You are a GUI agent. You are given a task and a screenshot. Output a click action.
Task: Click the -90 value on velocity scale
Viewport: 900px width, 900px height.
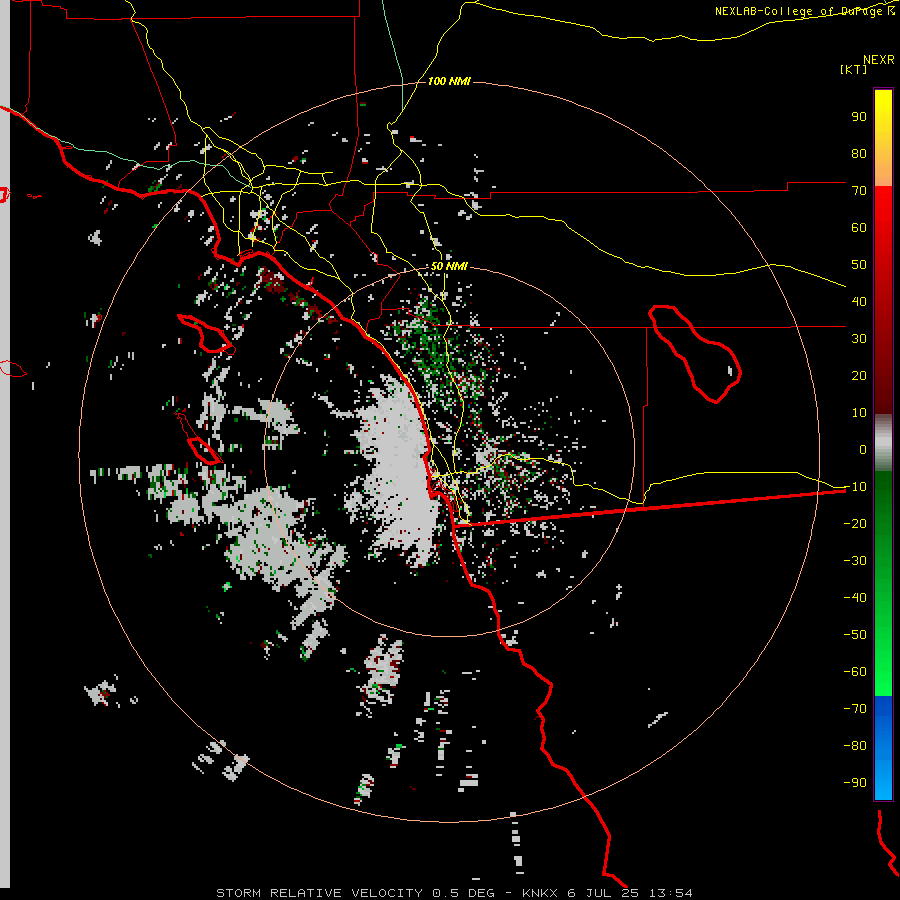[855, 783]
